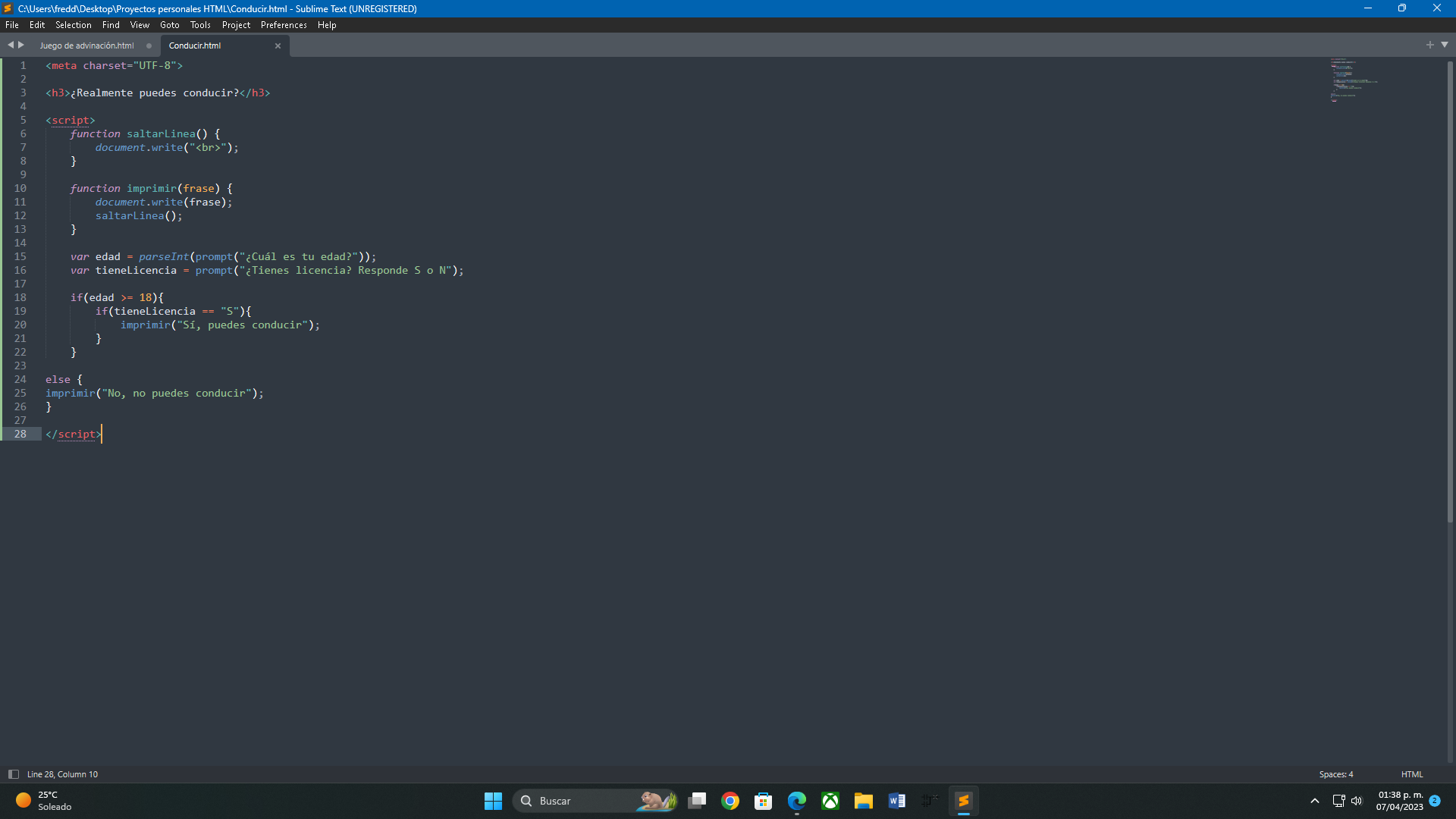Open the File menu

pyautogui.click(x=12, y=25)
